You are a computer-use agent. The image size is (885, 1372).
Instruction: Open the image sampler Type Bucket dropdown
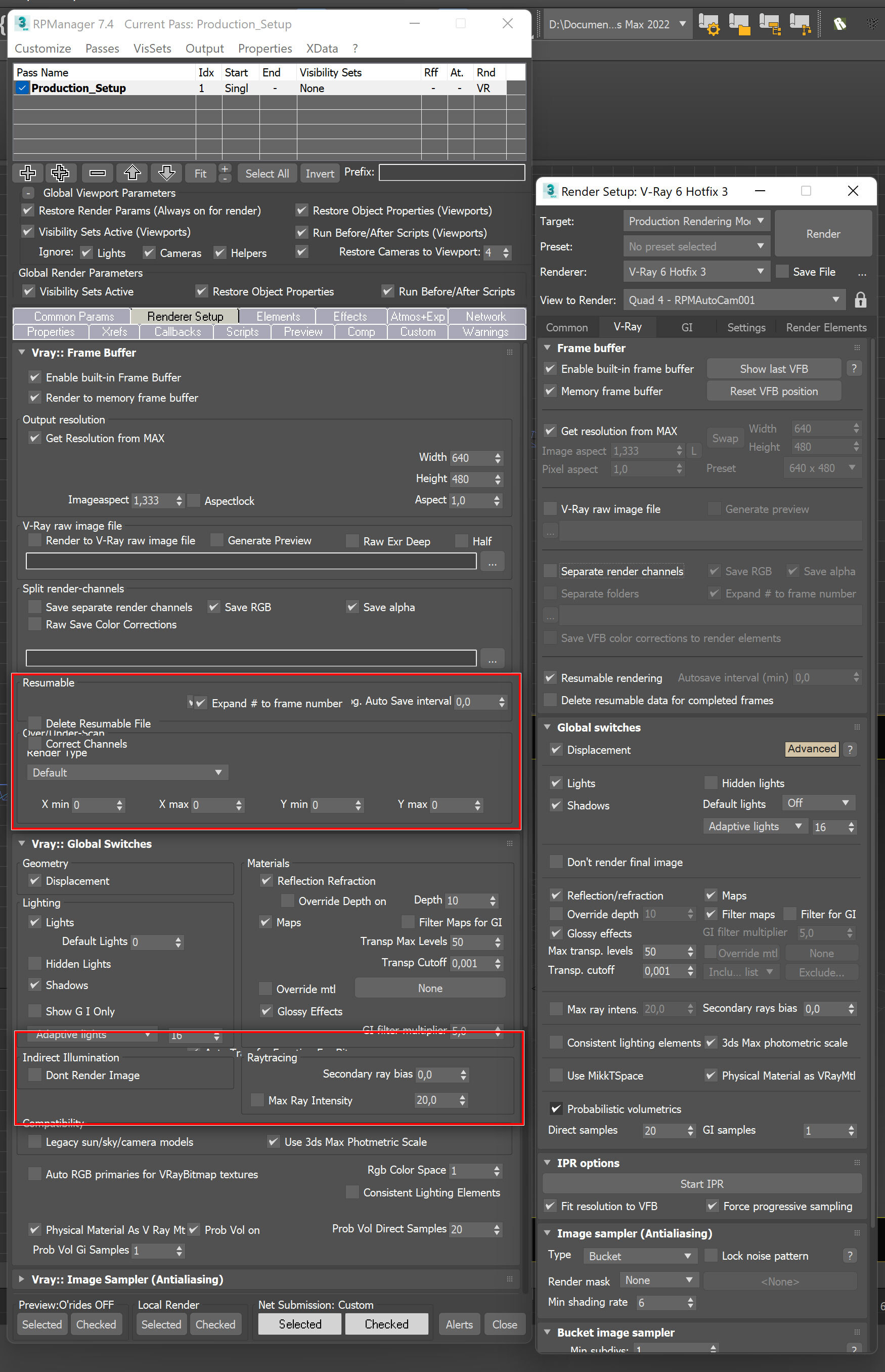(x=640, y=1256)
